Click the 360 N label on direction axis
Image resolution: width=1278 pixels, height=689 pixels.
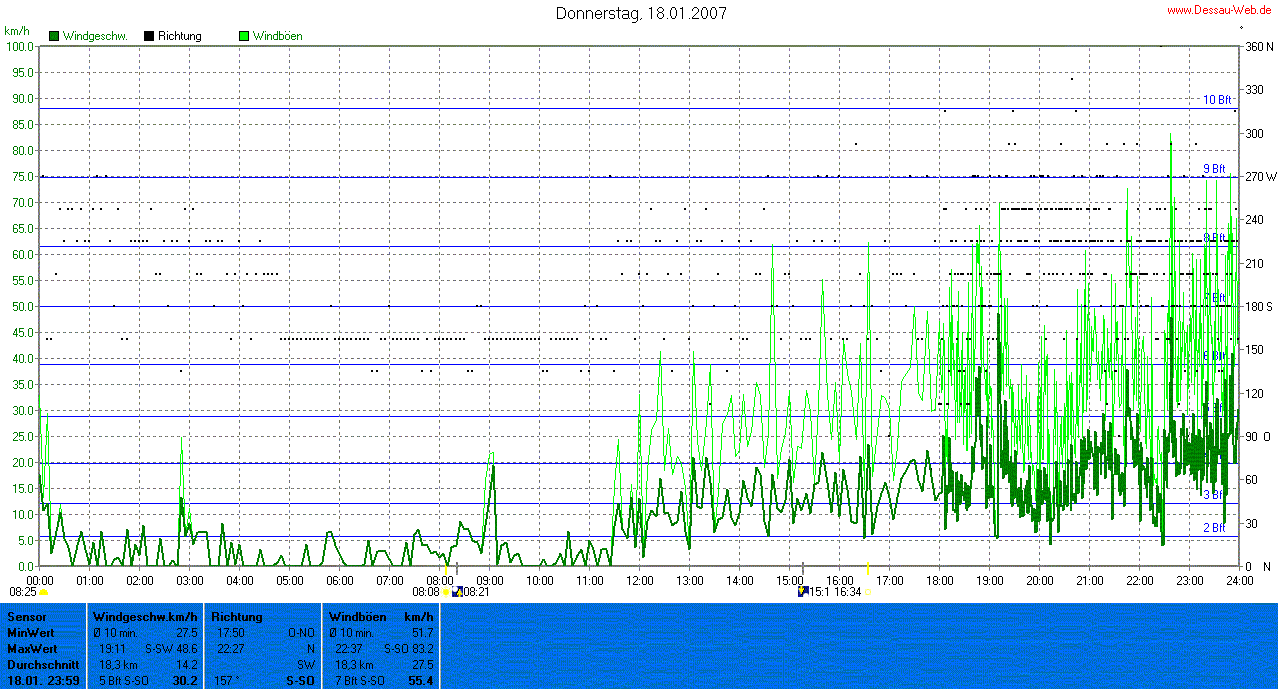pos(1258,47)
